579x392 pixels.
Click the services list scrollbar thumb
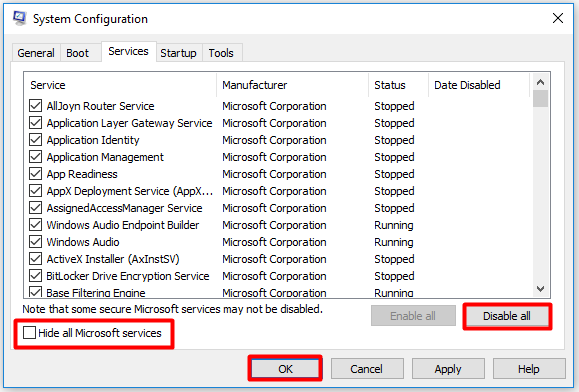[x=541, y=99]
